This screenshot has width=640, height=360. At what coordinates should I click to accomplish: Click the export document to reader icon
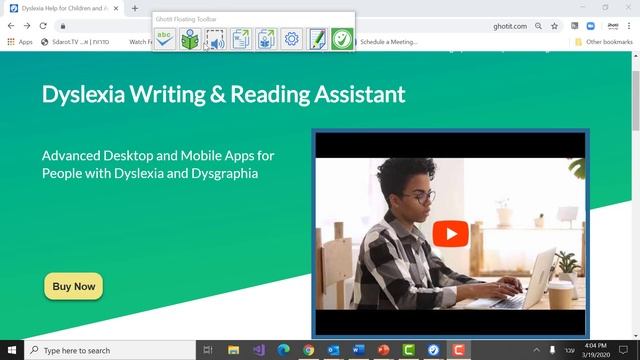(x=266, y=39)
